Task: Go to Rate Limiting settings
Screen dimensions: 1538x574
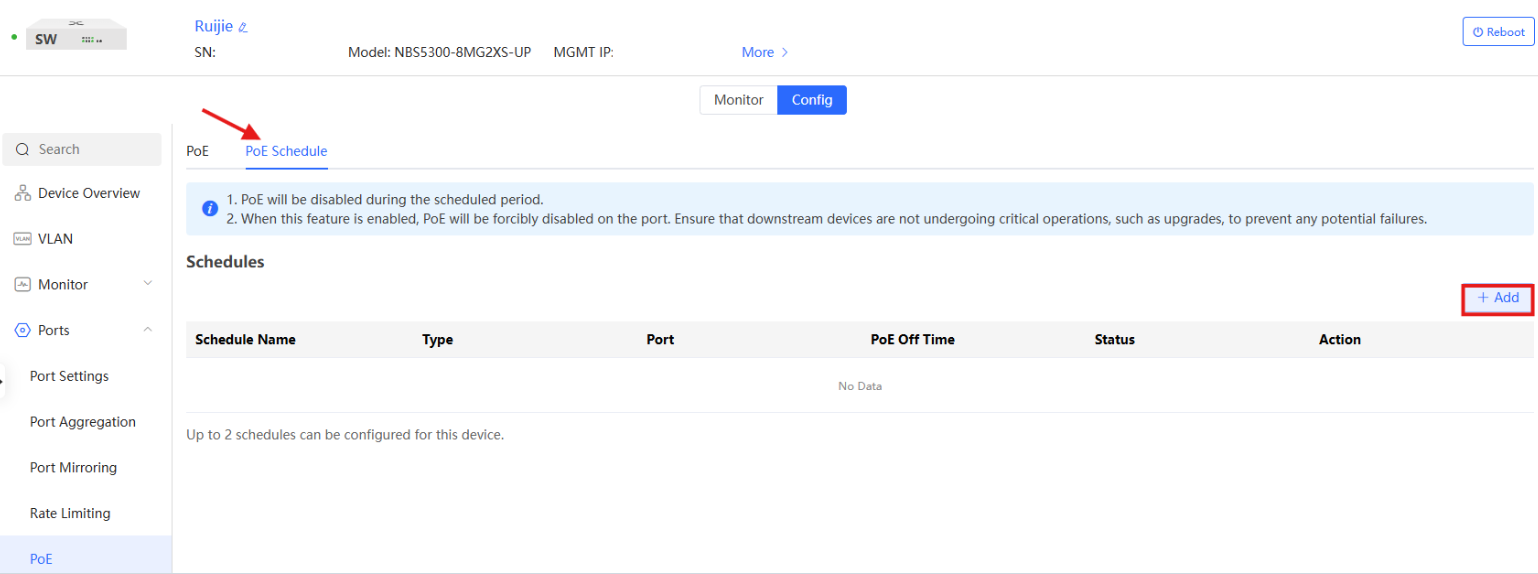Action: 70,514
